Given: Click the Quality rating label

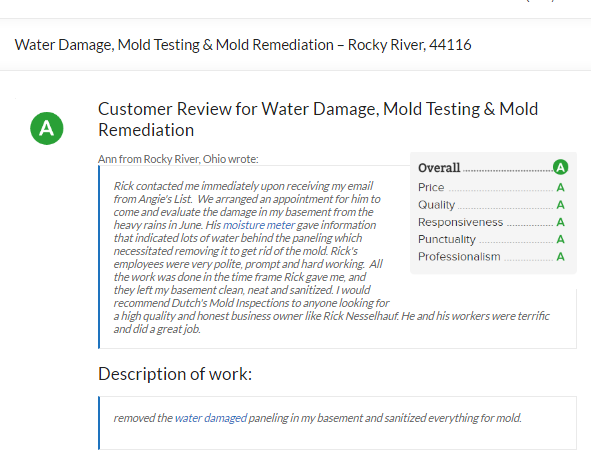Looking at the screenshot, I should click(436, 205).
